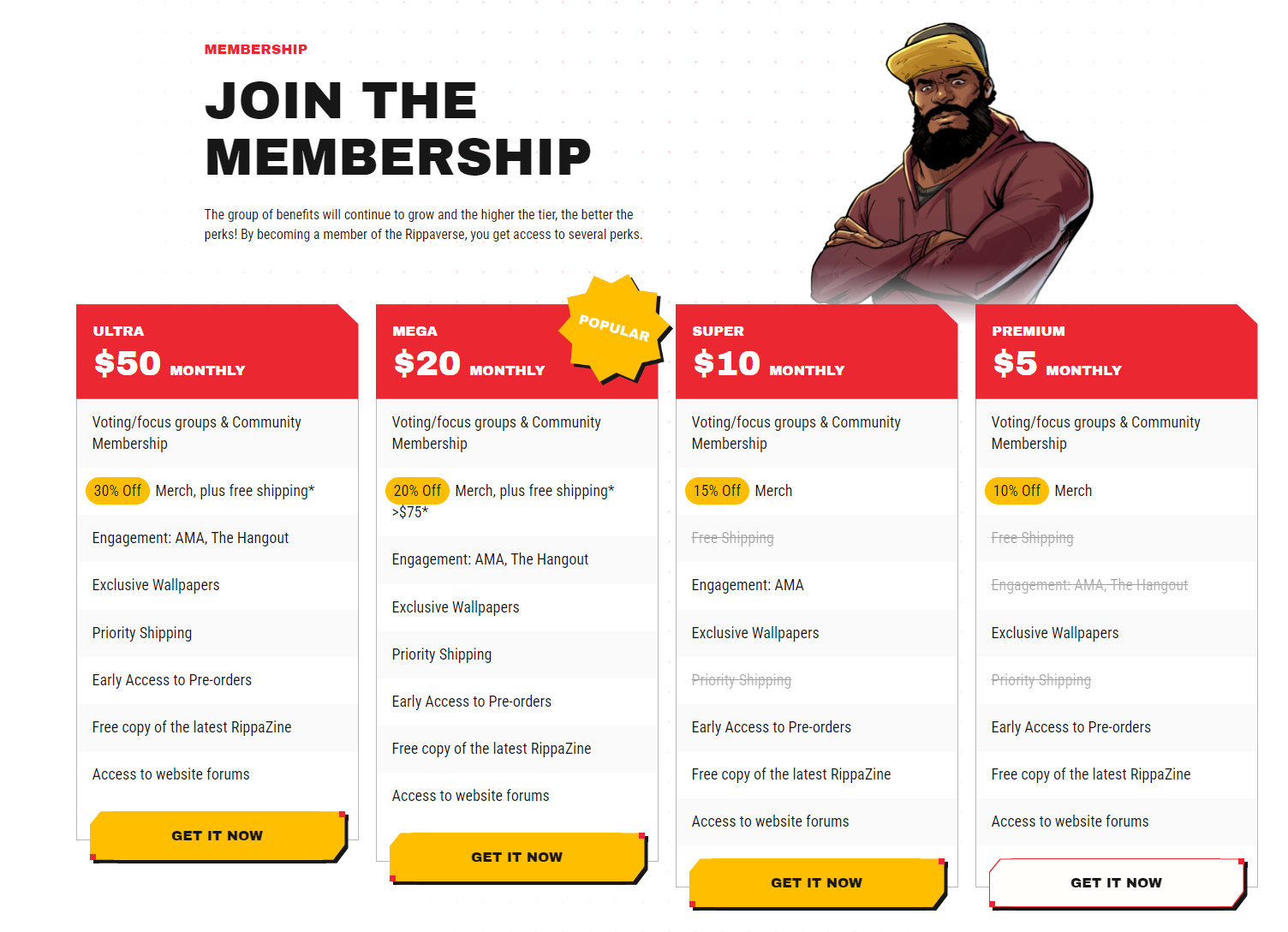Click the POPULAR starburst badge
The height and width of the screenshot is (932, 1288).
click(613, 329)
